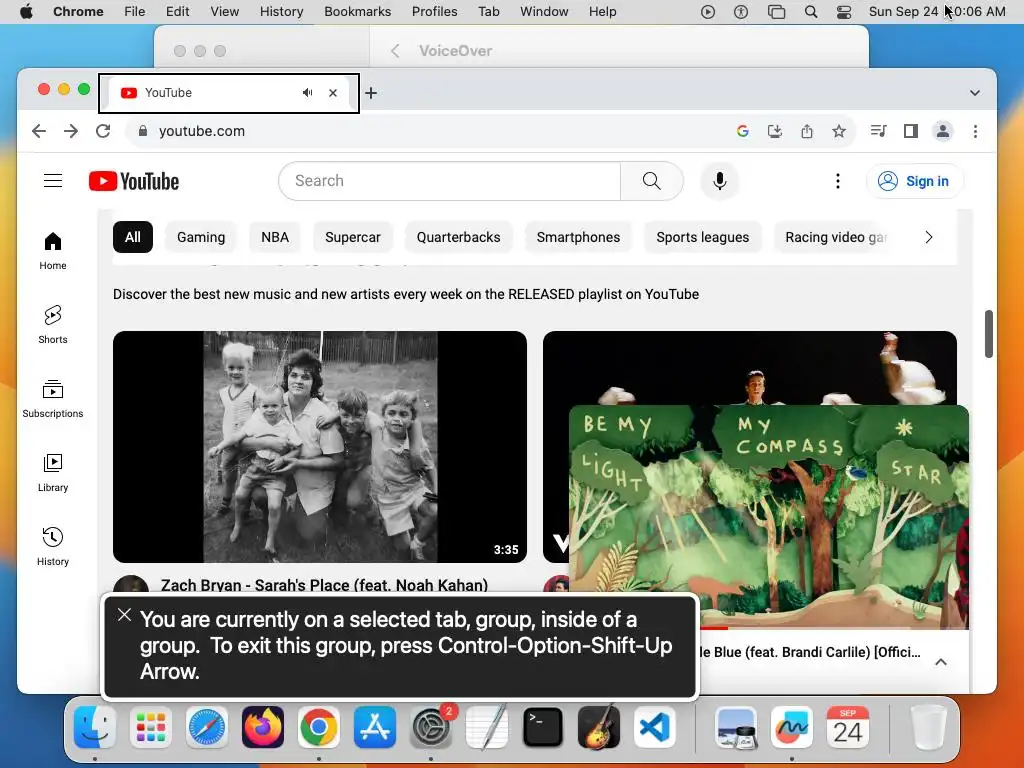1024x768 pixels.
Task: Click the Google icon in the address bar
Action: coord(743,131)
